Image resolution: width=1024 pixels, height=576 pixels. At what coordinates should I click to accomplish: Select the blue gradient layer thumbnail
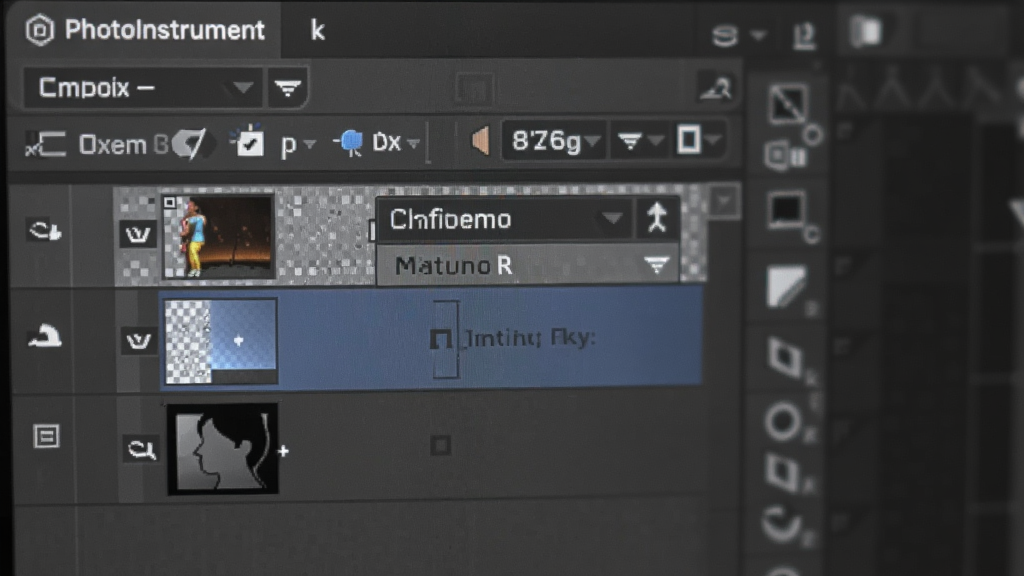coord(221,341)
